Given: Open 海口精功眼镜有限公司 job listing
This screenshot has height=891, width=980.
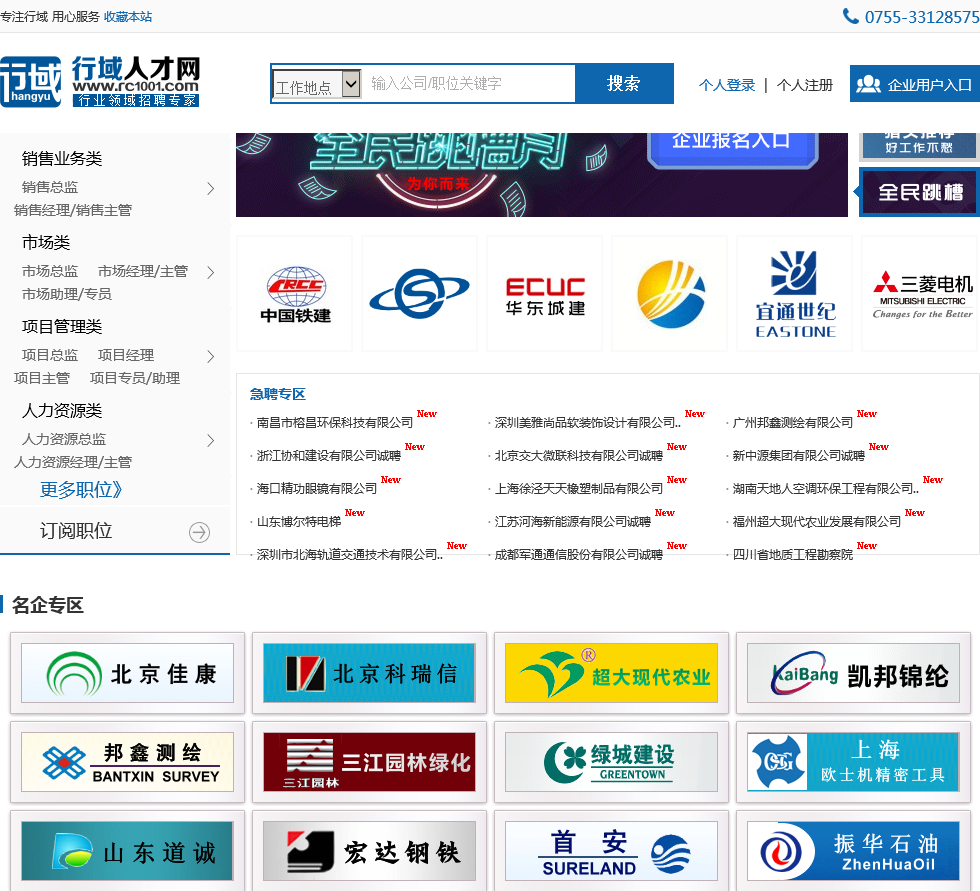Looking at the screenshot, I should [x=317, y=489].
